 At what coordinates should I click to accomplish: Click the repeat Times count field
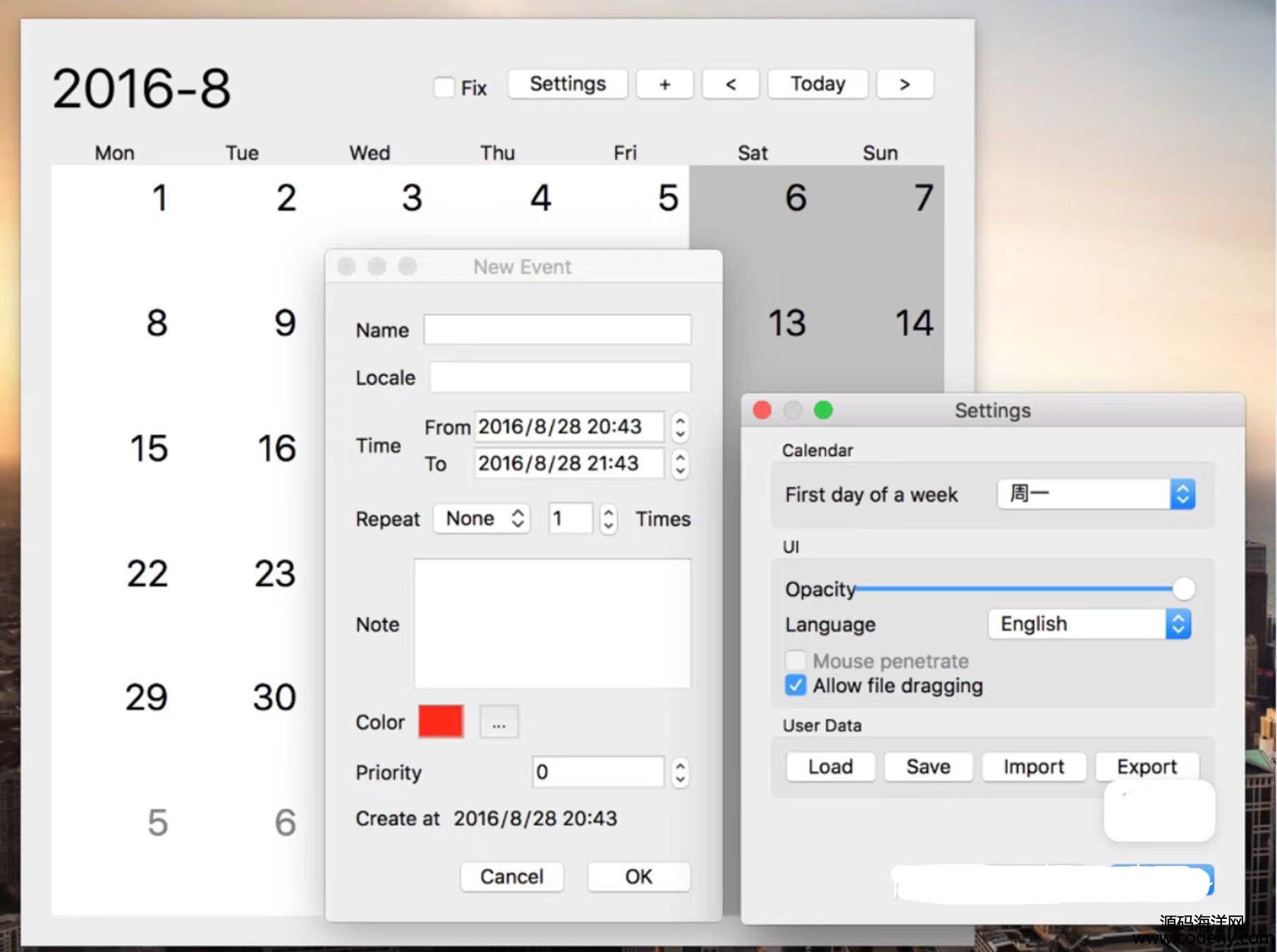[x=571, y=519]
